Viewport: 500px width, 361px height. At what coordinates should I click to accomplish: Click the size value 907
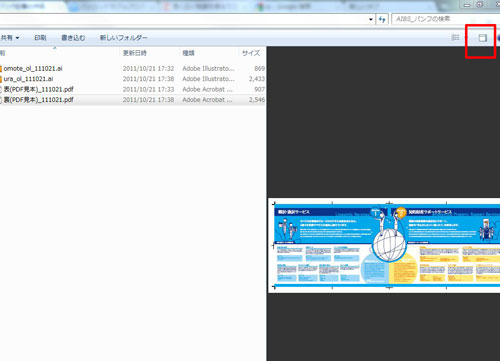[259, 89]
